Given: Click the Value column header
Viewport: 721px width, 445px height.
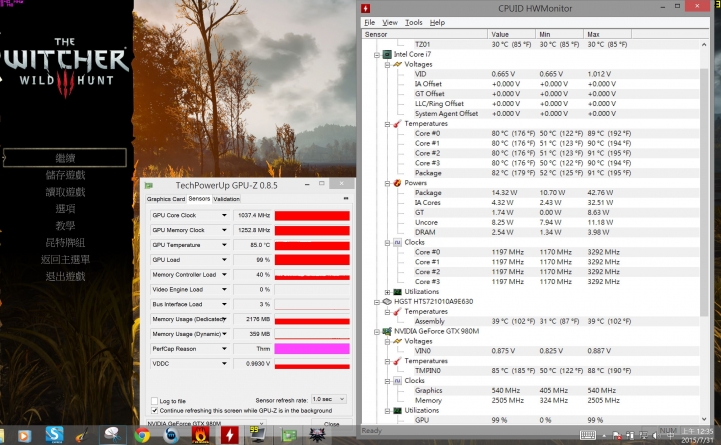Looking at the screenshot, I should click(511, 34).
